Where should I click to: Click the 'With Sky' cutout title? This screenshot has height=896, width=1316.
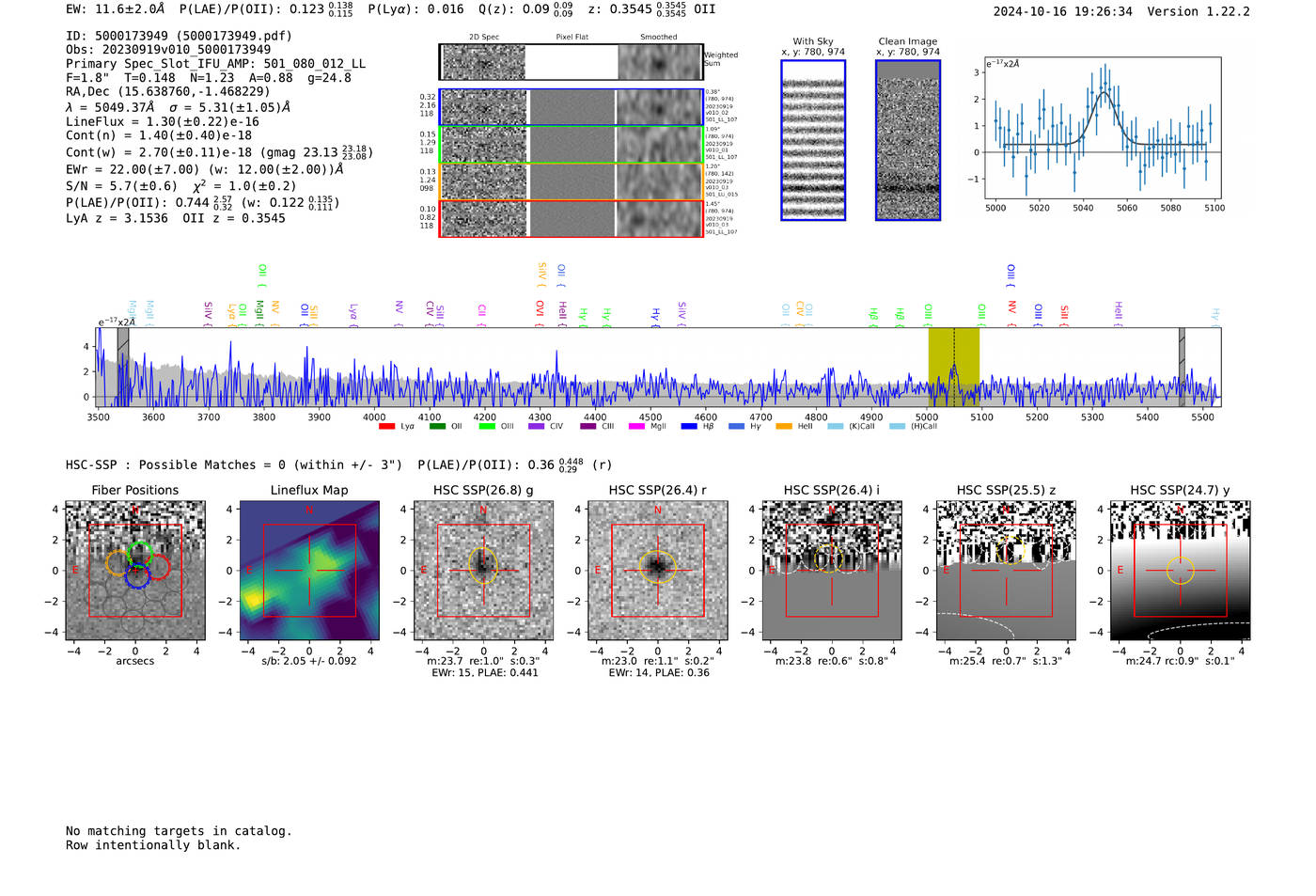[813, 41]
